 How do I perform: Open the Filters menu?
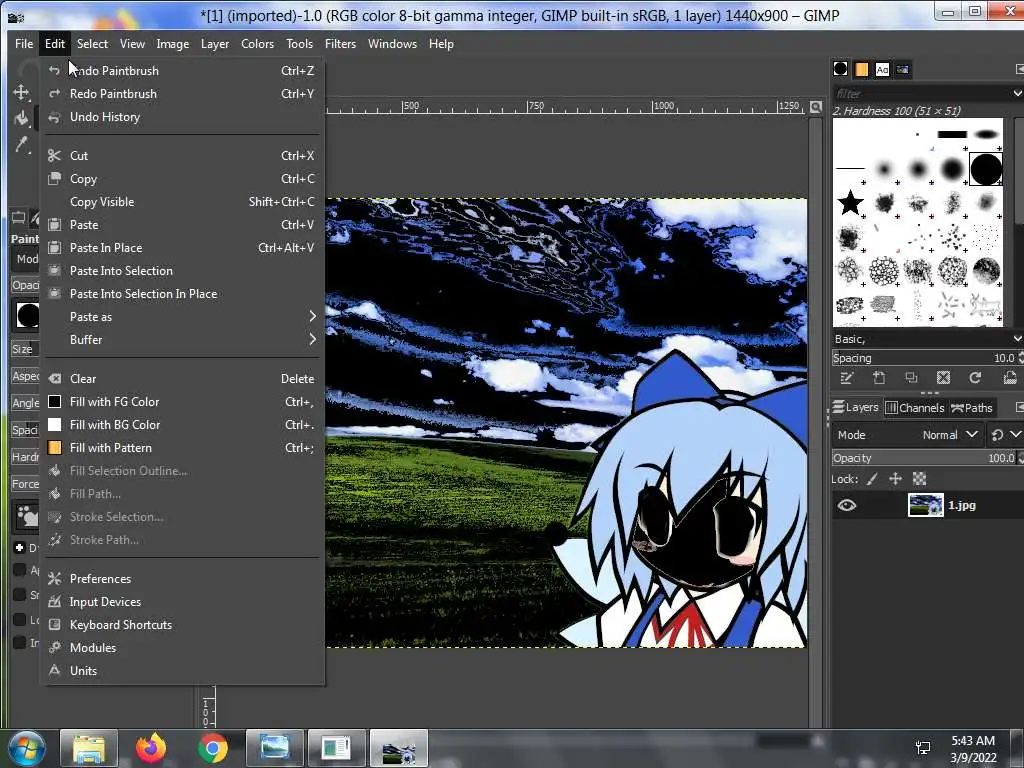pos(340,44)
